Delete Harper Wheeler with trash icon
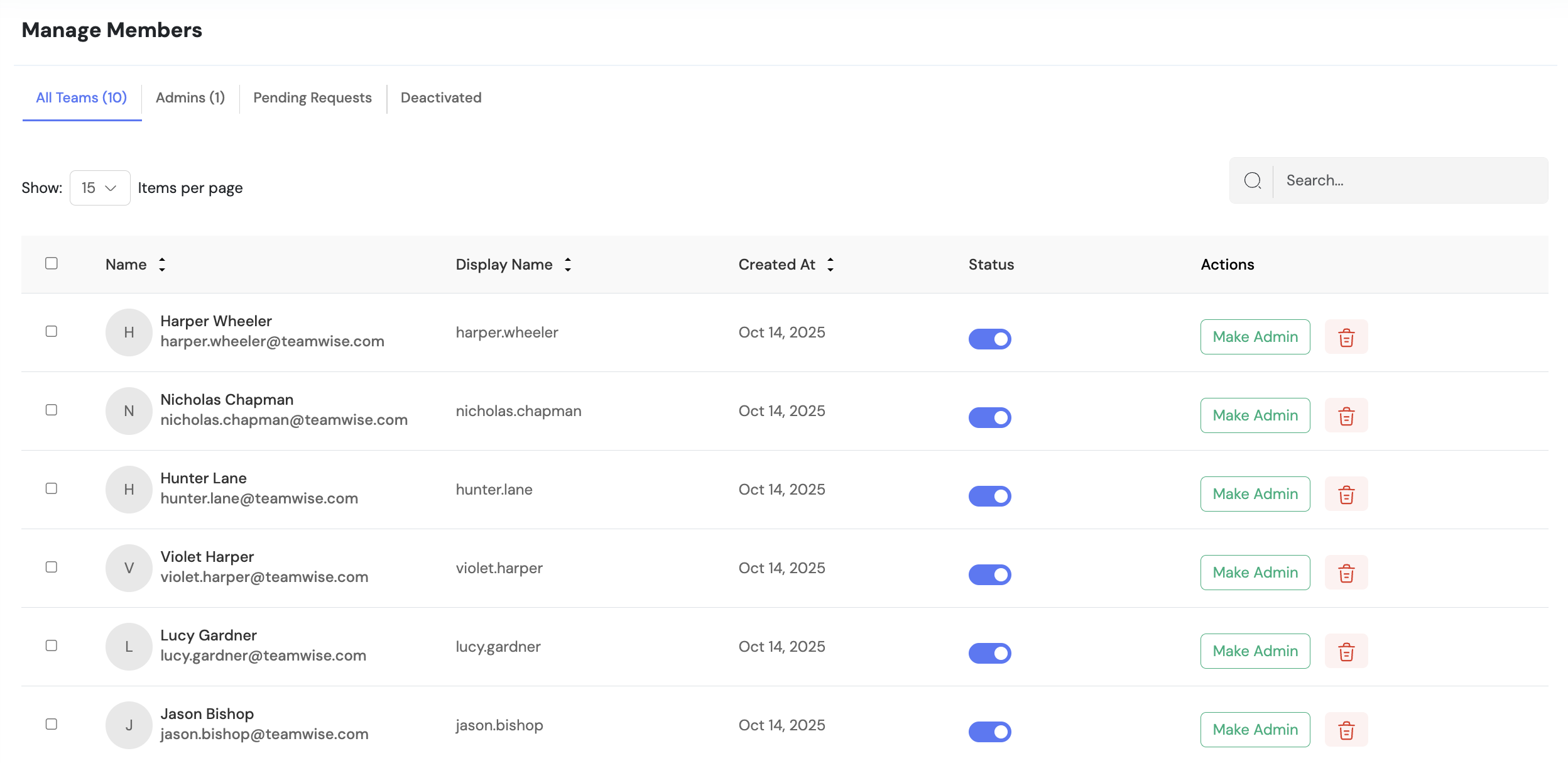Image resolution: width=1568 pixels, height=763 pixels. 1346,338
